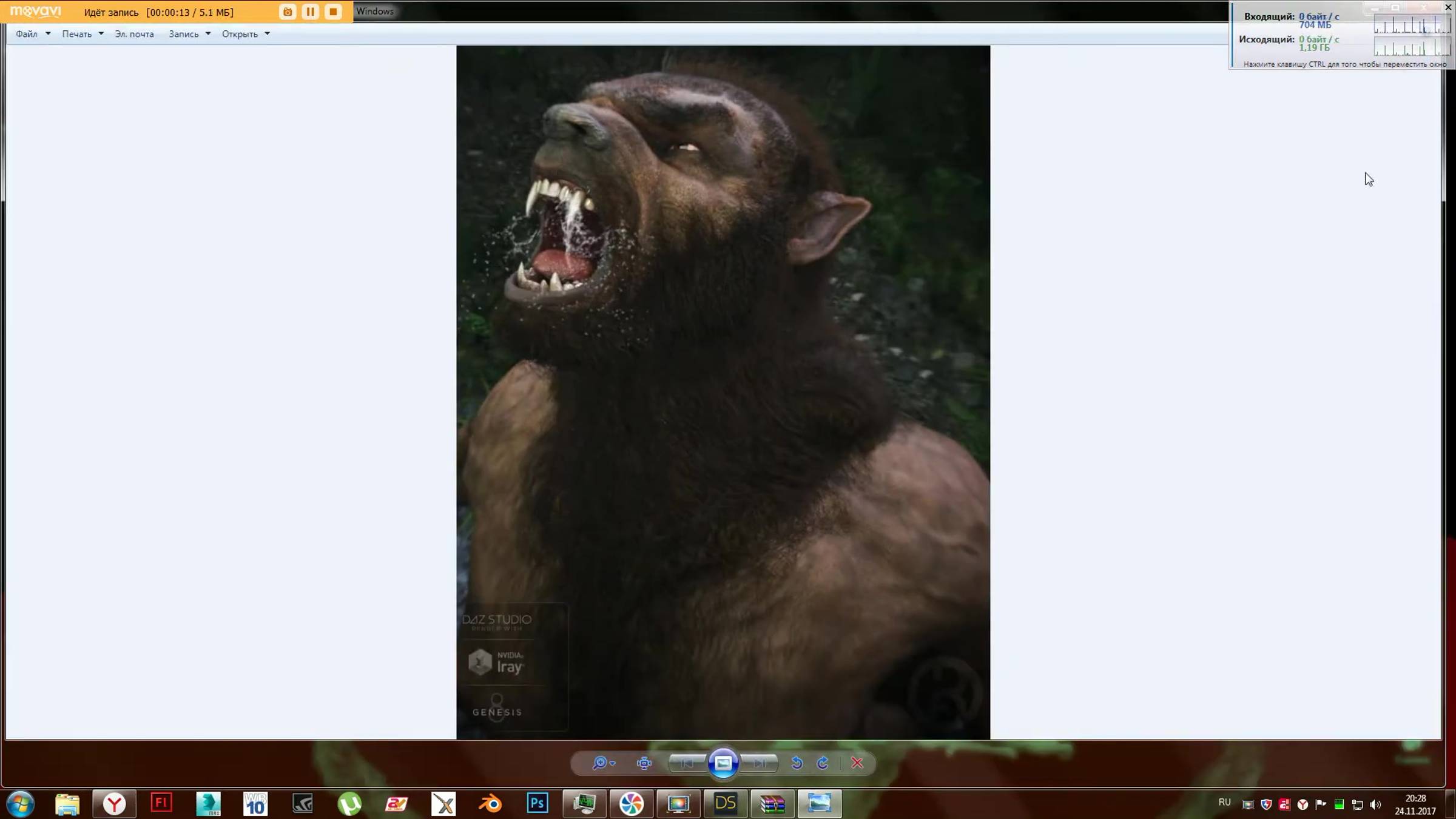Pause the Movavi recording
Viewport: 1456px width, 819px height.
click(310, 12)
